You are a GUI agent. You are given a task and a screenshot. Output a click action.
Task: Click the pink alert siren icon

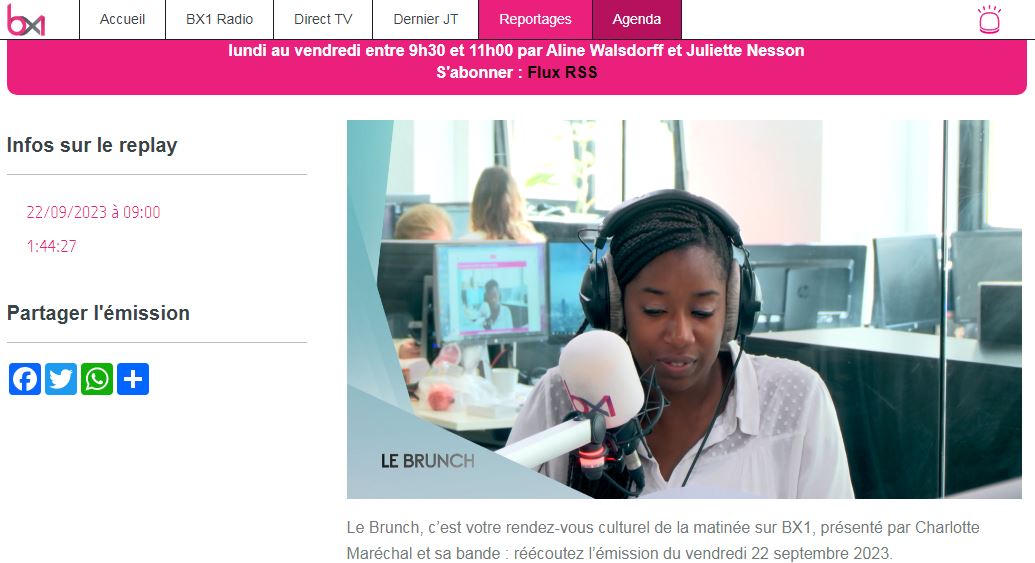989,19
